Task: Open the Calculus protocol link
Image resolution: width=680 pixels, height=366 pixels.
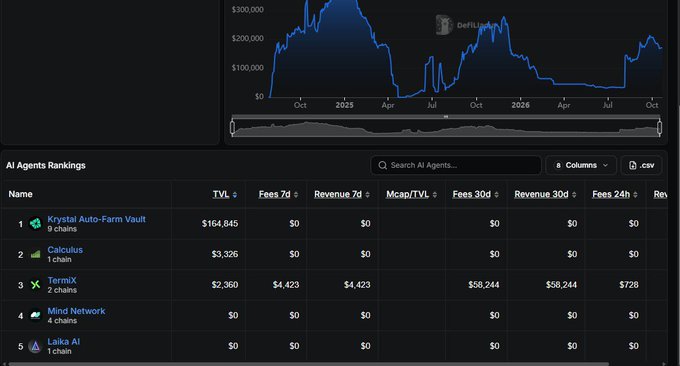Action: pos(65,250)
